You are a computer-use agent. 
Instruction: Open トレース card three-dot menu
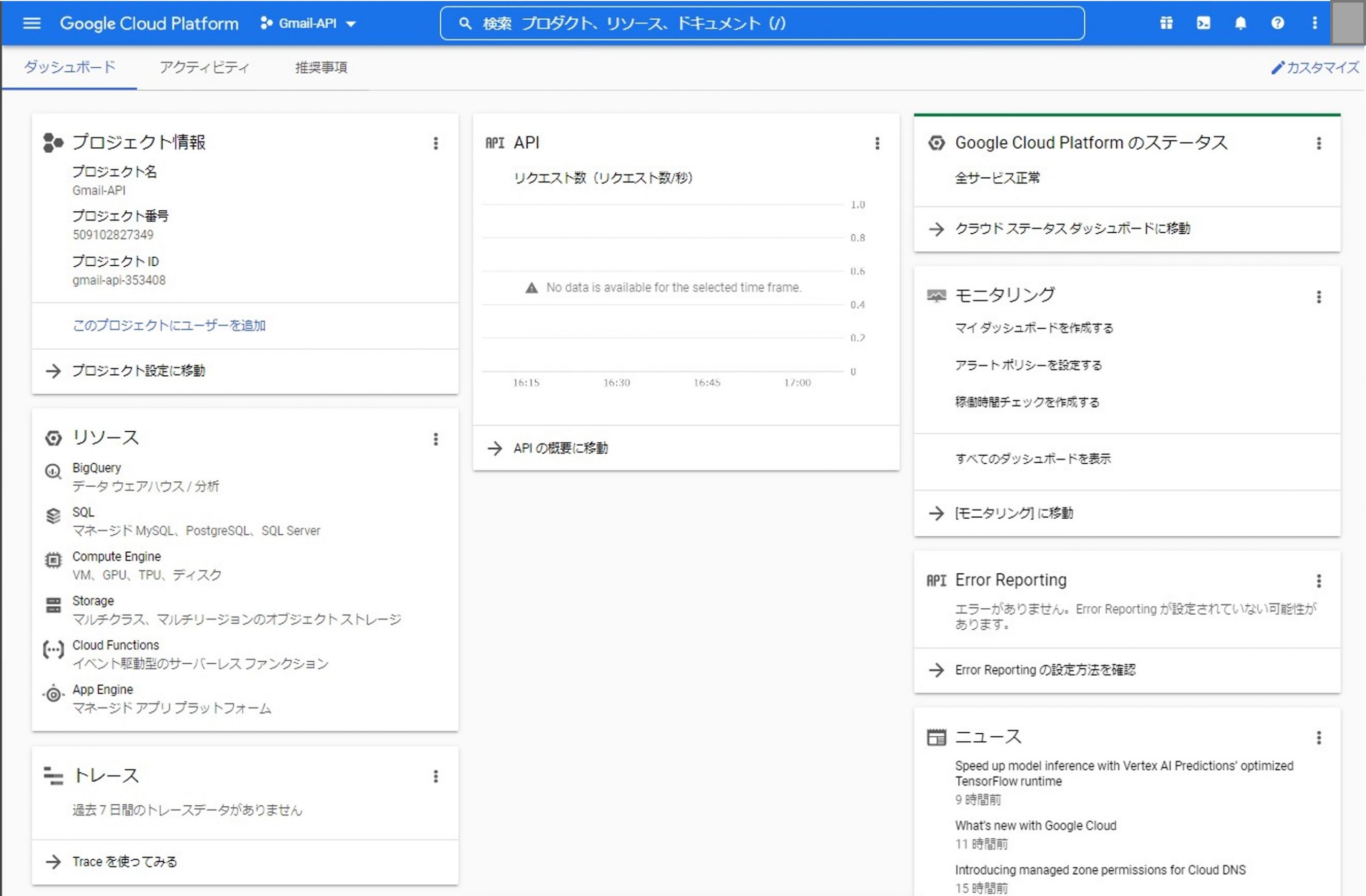coord(435,777)
